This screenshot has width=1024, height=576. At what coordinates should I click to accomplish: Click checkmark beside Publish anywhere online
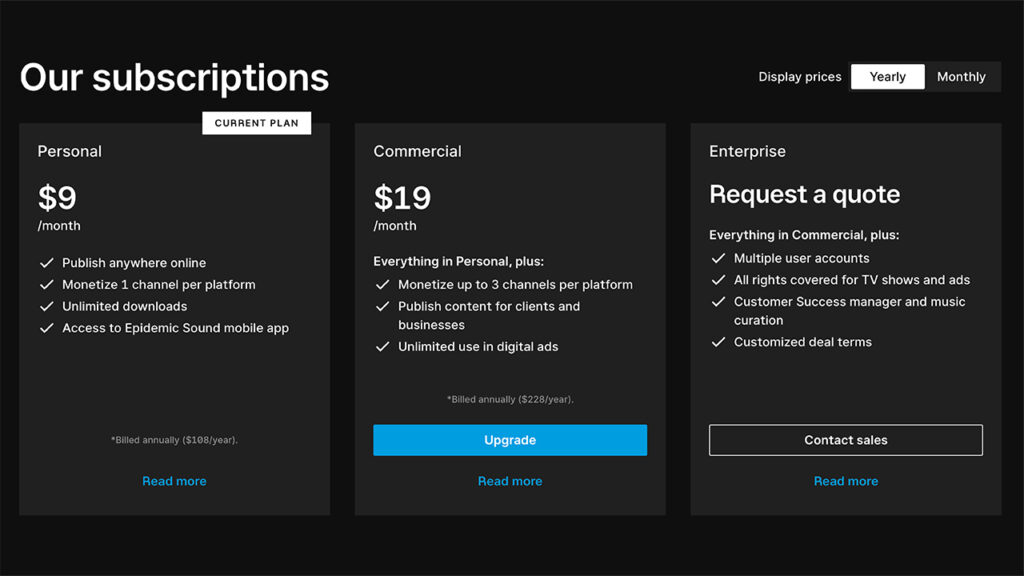[46, 263]
